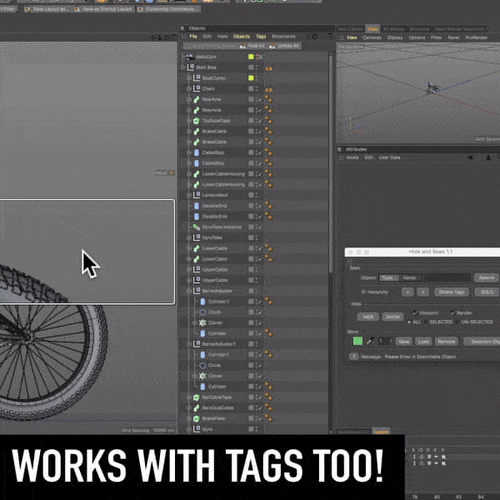Click the up arrow in Attributes panel

(488, 158)
